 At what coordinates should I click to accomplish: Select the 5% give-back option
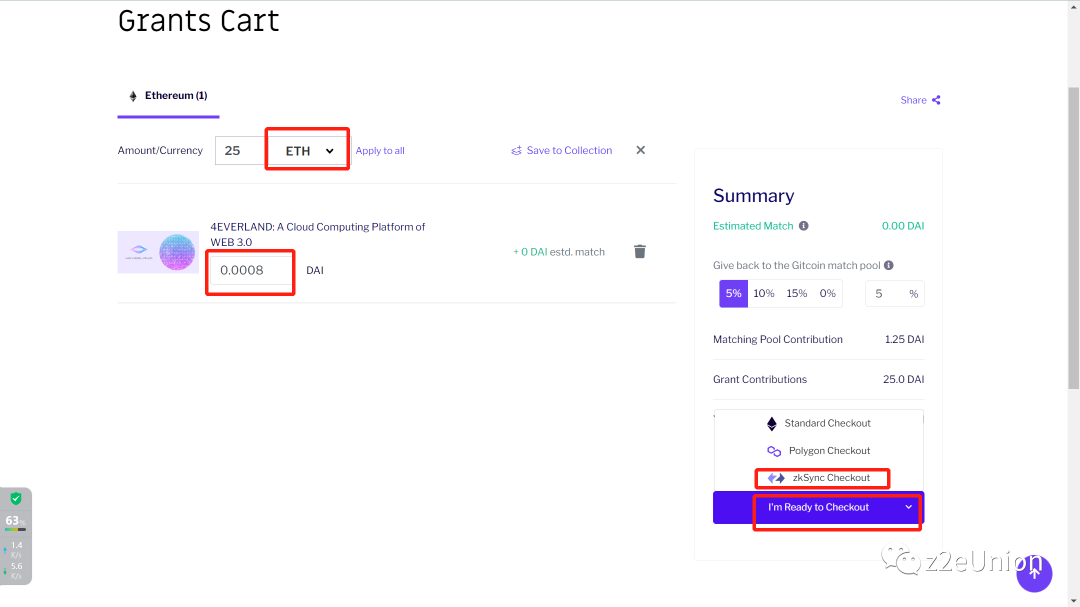tap(733, 293)
